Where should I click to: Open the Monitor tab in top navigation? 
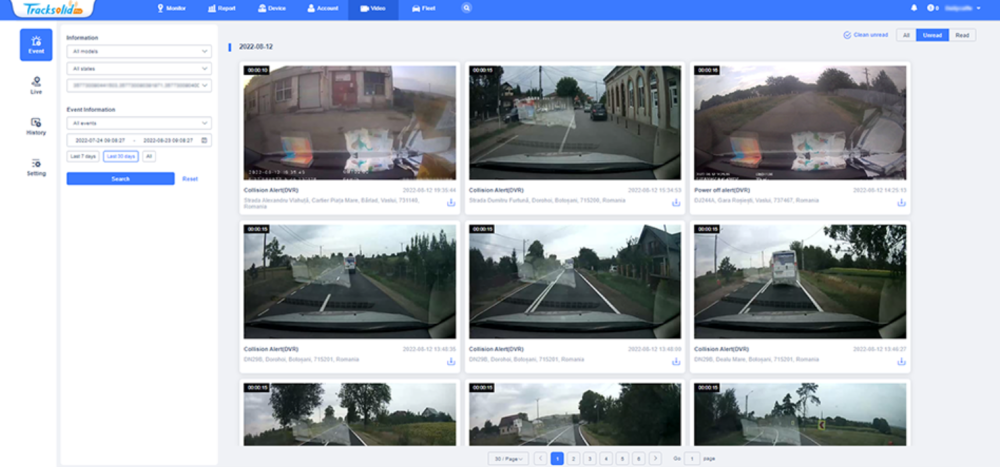pyautogui.click(x=171, y=8)
